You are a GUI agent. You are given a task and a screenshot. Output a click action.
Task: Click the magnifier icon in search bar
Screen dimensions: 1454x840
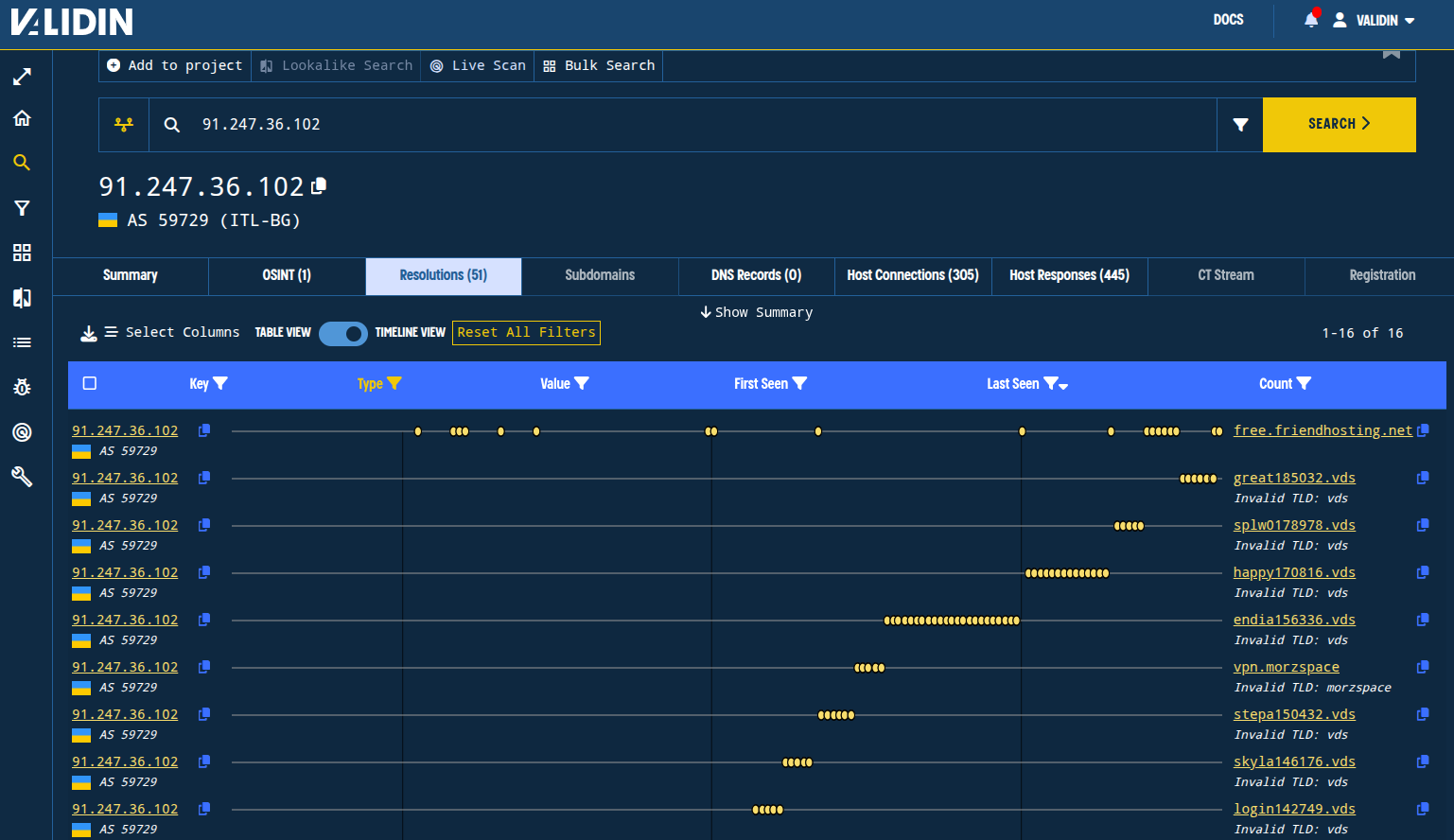click(172, 124)
